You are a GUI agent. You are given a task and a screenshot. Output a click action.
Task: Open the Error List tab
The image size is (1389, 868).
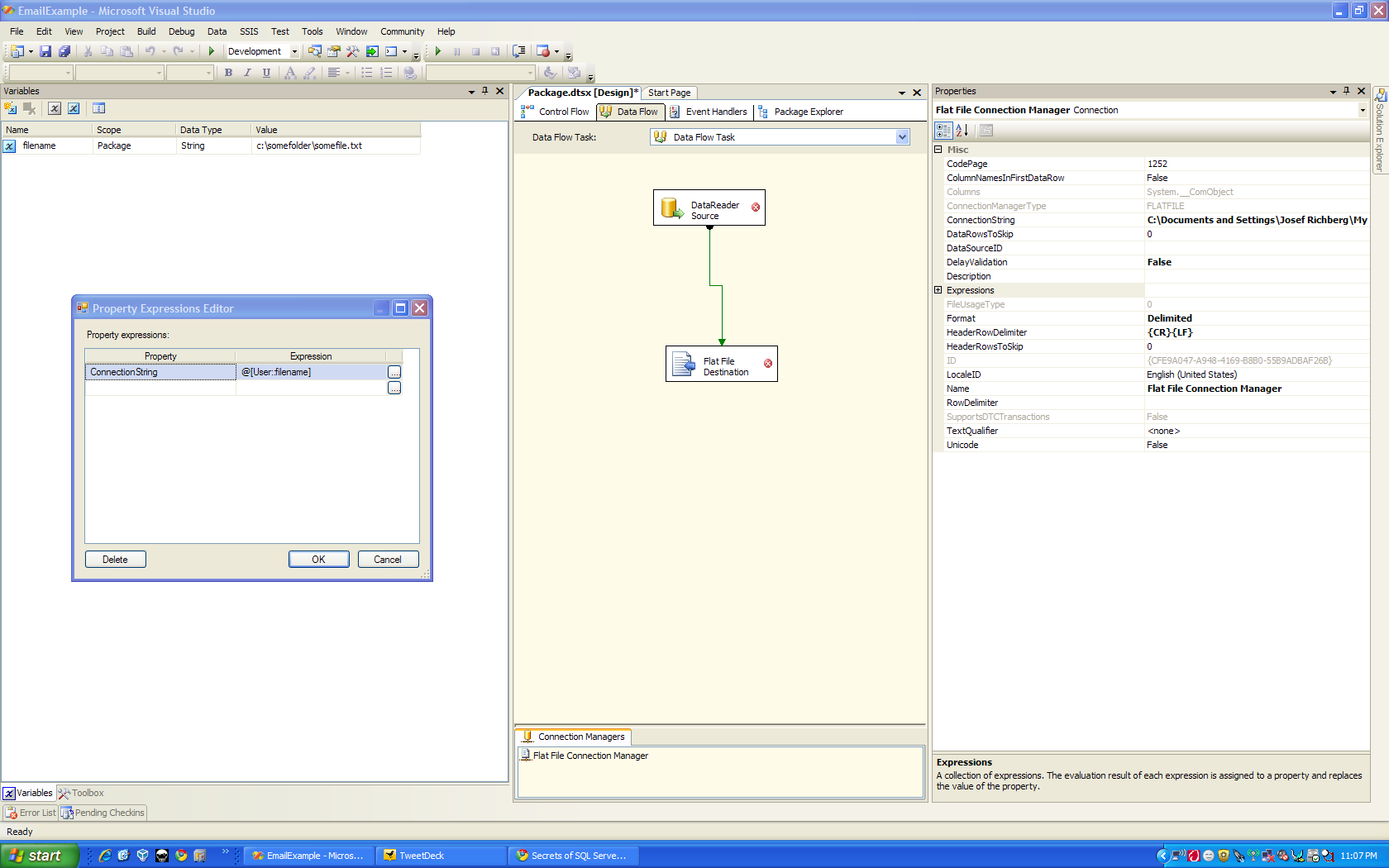[x=31, y=813]
